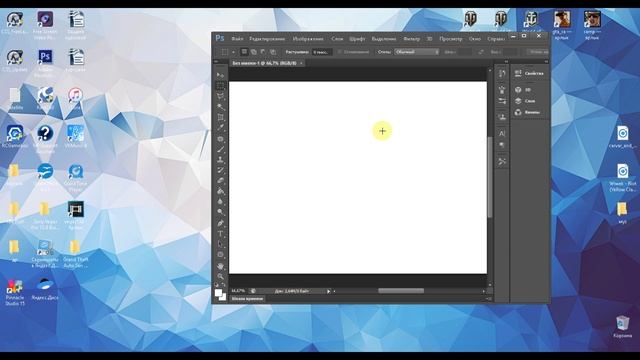Expand the Свойства panel dock arrows
The width and height of the screenshot is (640, 360).
546,62
